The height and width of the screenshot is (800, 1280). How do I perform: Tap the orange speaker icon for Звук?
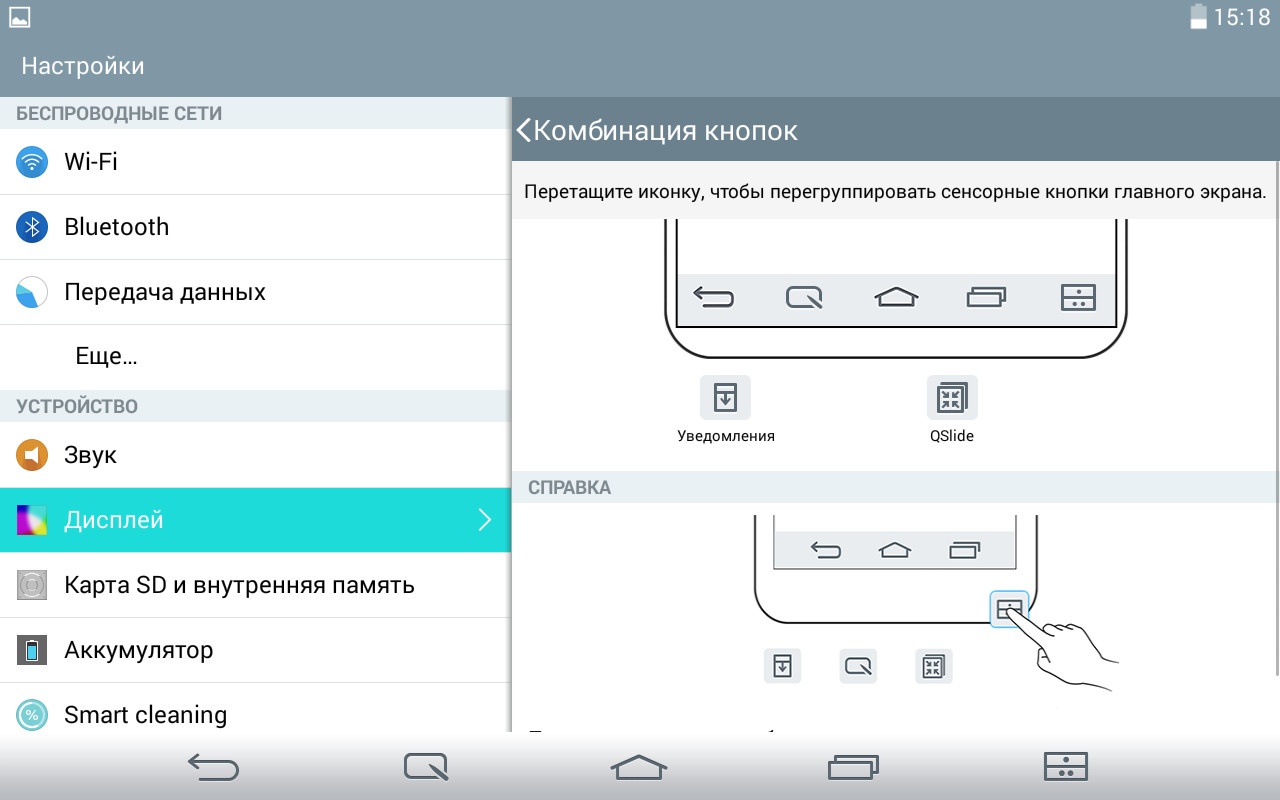(x=32, y=455)
